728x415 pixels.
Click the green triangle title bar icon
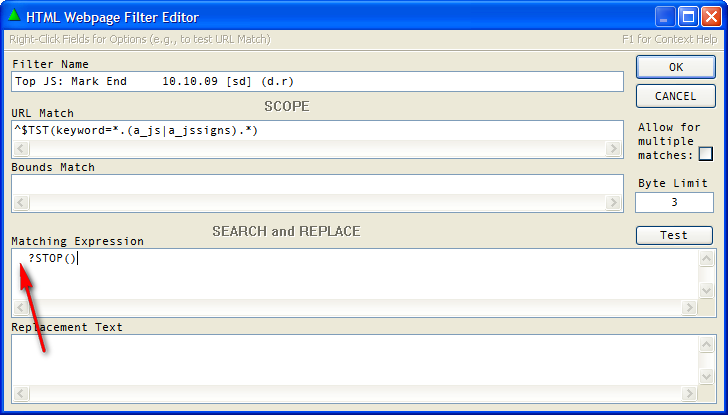[13, 16]
